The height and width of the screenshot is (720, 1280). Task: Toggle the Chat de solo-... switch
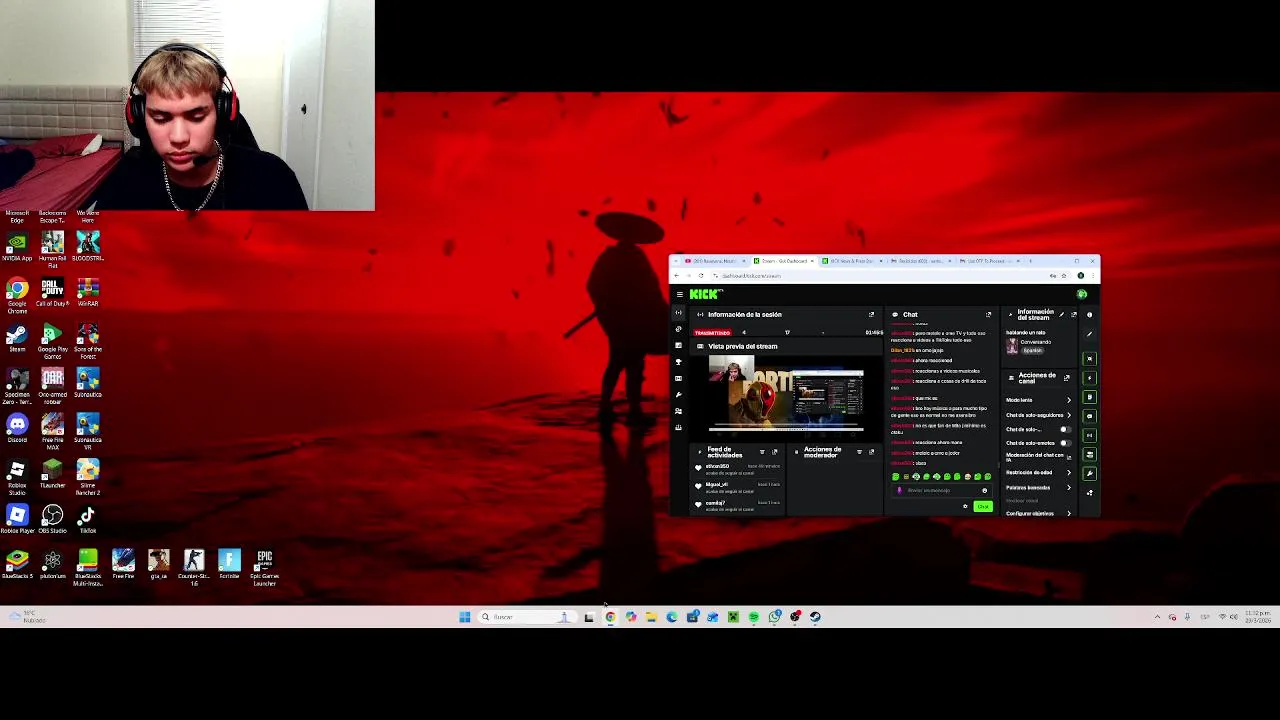click(x=1066, y=429)
